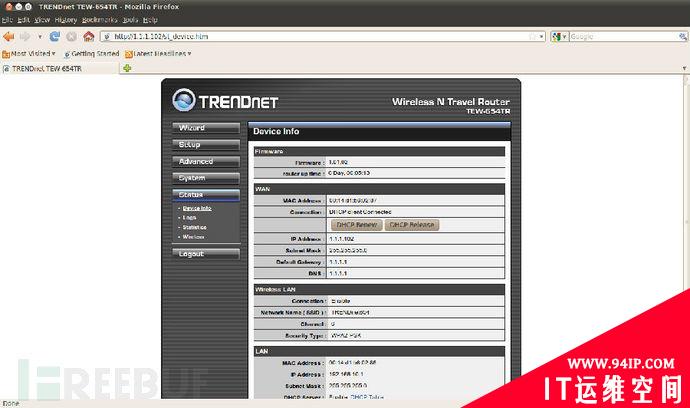Open the address bar history dropdown

(x=542, y=37)
